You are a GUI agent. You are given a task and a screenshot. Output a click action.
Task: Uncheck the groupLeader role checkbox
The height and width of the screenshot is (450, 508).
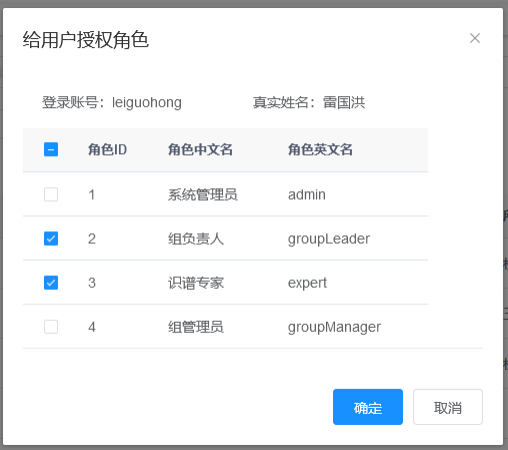pos(51,239)
